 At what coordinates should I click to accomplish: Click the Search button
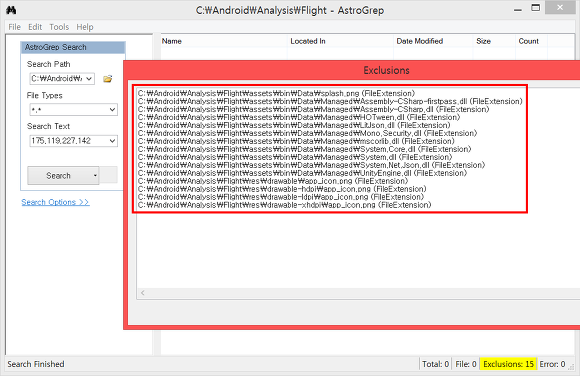59,176
